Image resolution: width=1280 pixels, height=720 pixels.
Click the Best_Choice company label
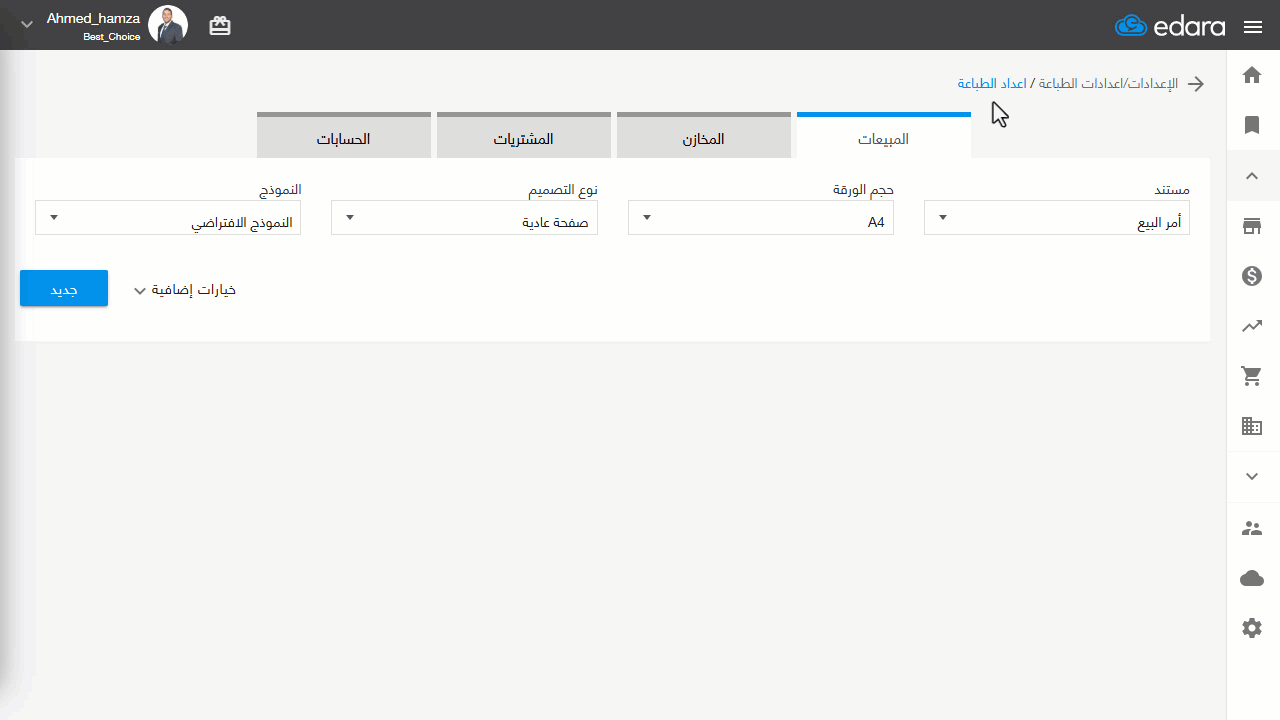[112, 37]
